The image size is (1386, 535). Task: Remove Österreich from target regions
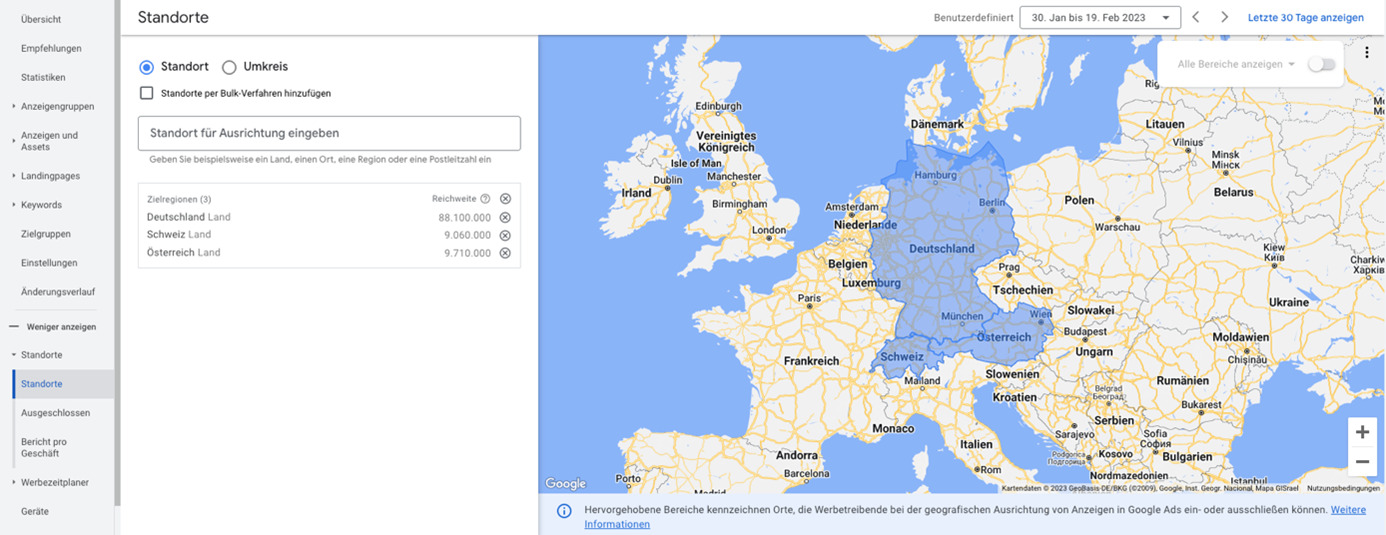tap(505, 253)
